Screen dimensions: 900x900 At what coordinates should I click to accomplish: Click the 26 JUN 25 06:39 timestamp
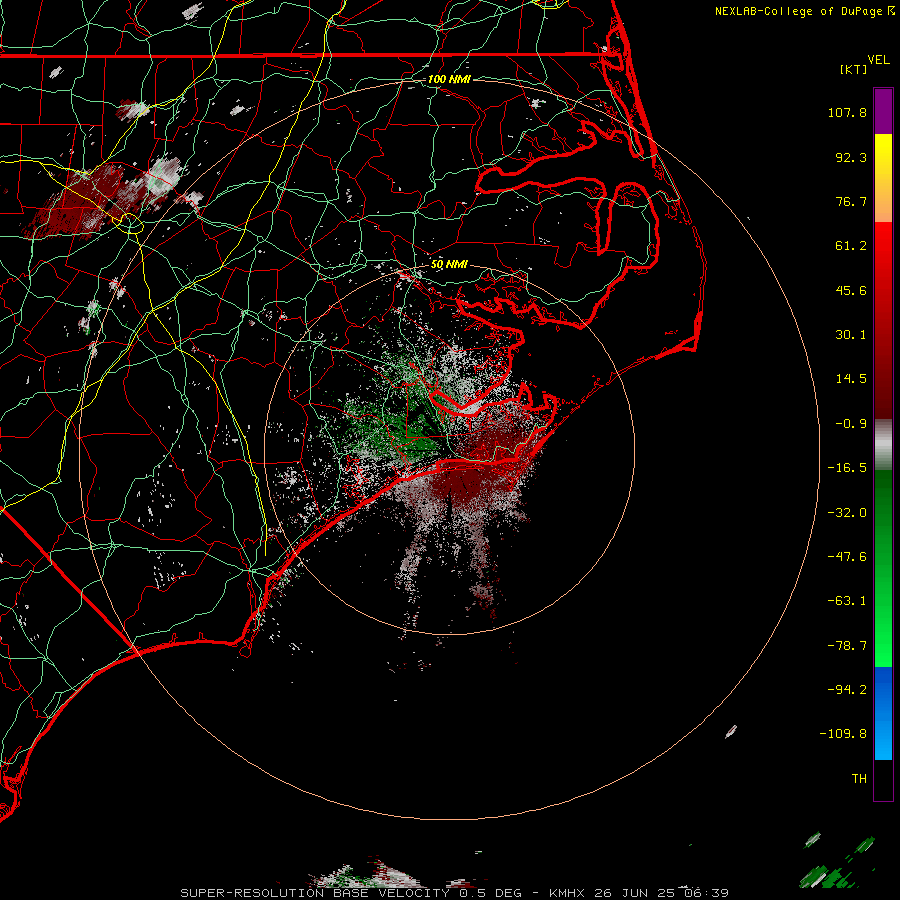pyautogui.click(x=661, y=893)
